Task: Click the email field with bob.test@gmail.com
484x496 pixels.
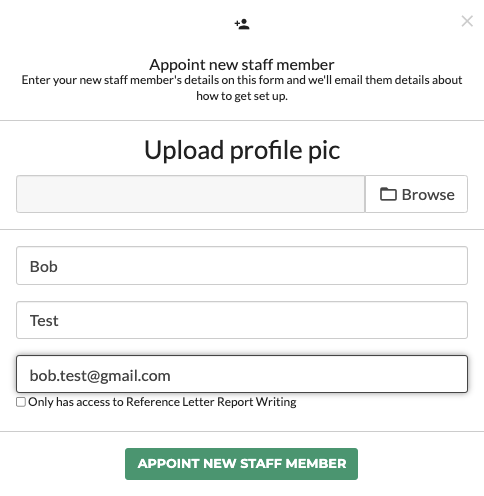Action: pos(242,374)
